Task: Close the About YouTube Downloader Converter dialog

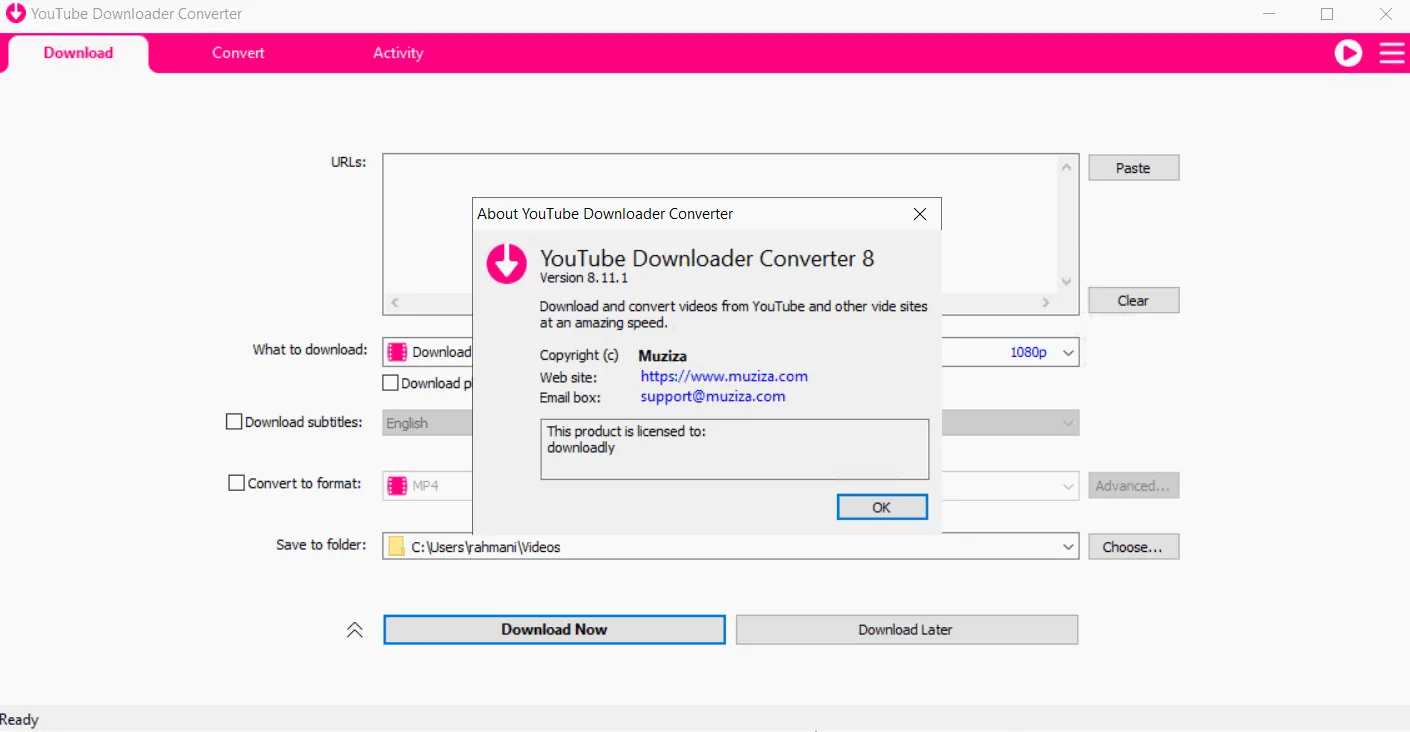Action: coord(920,214)
